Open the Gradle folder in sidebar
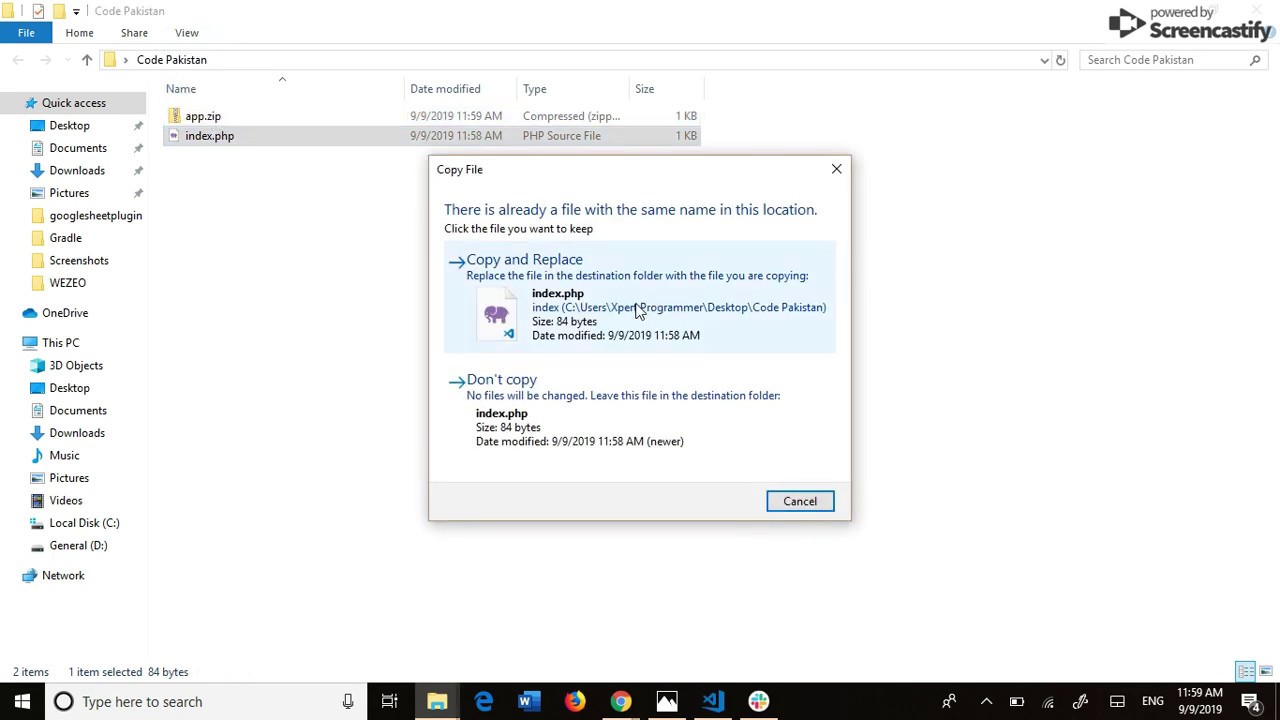Screen dimensions: 1280x720 66,238
